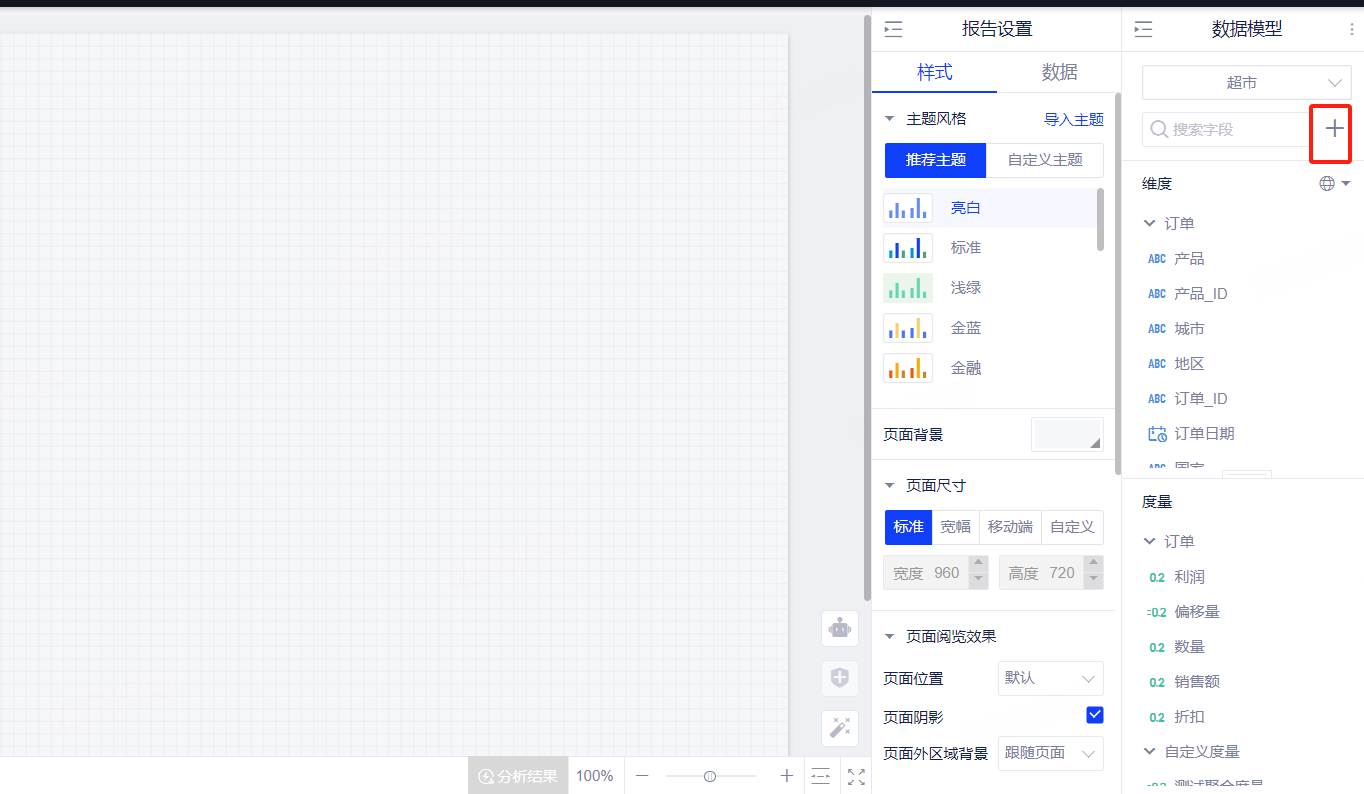This screenshot has height=794, width=1364.
Task: Switch to the 数据 tab
Action: [1059, 72]
